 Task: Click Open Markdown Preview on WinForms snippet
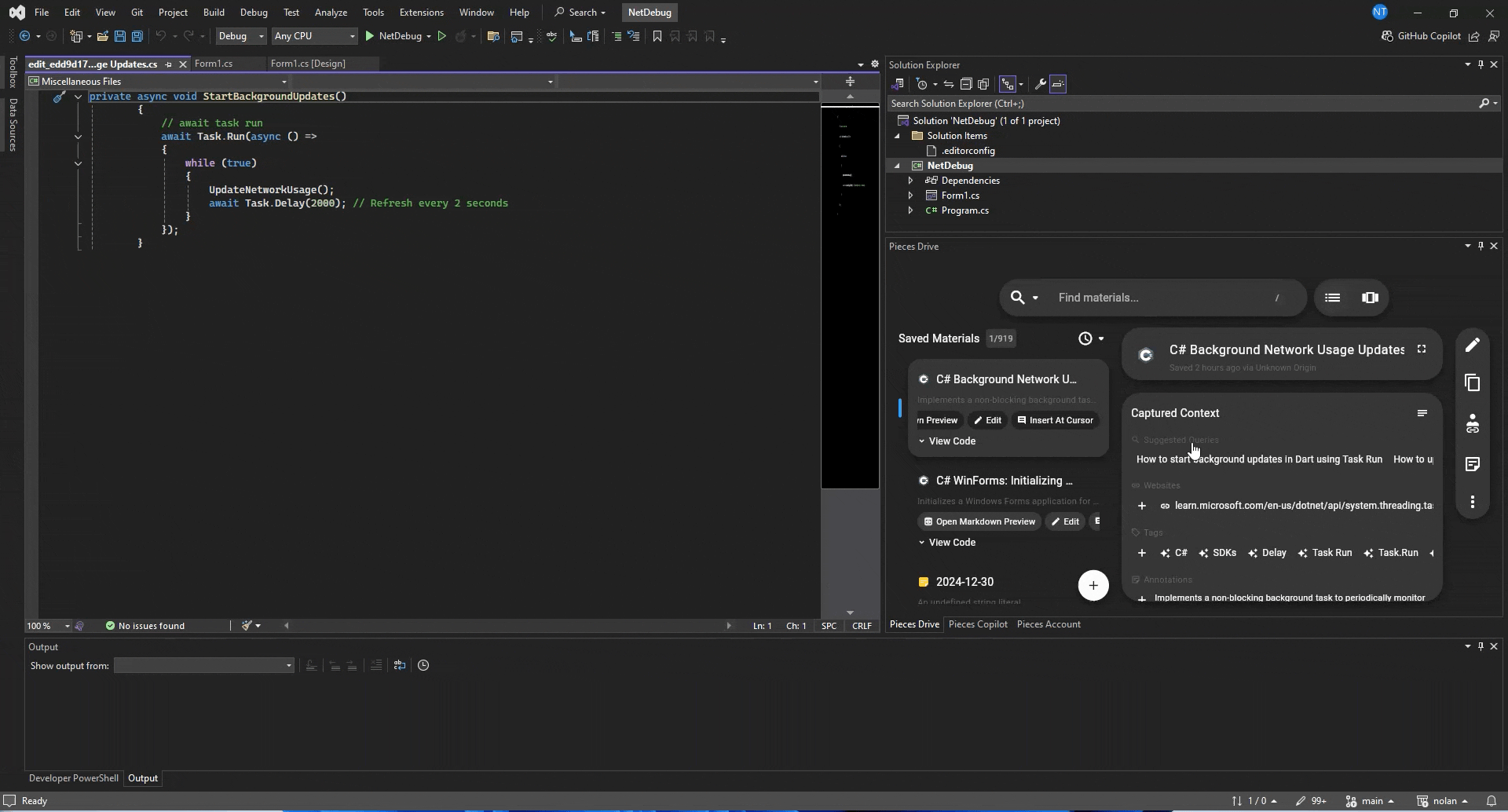point(979,521)
